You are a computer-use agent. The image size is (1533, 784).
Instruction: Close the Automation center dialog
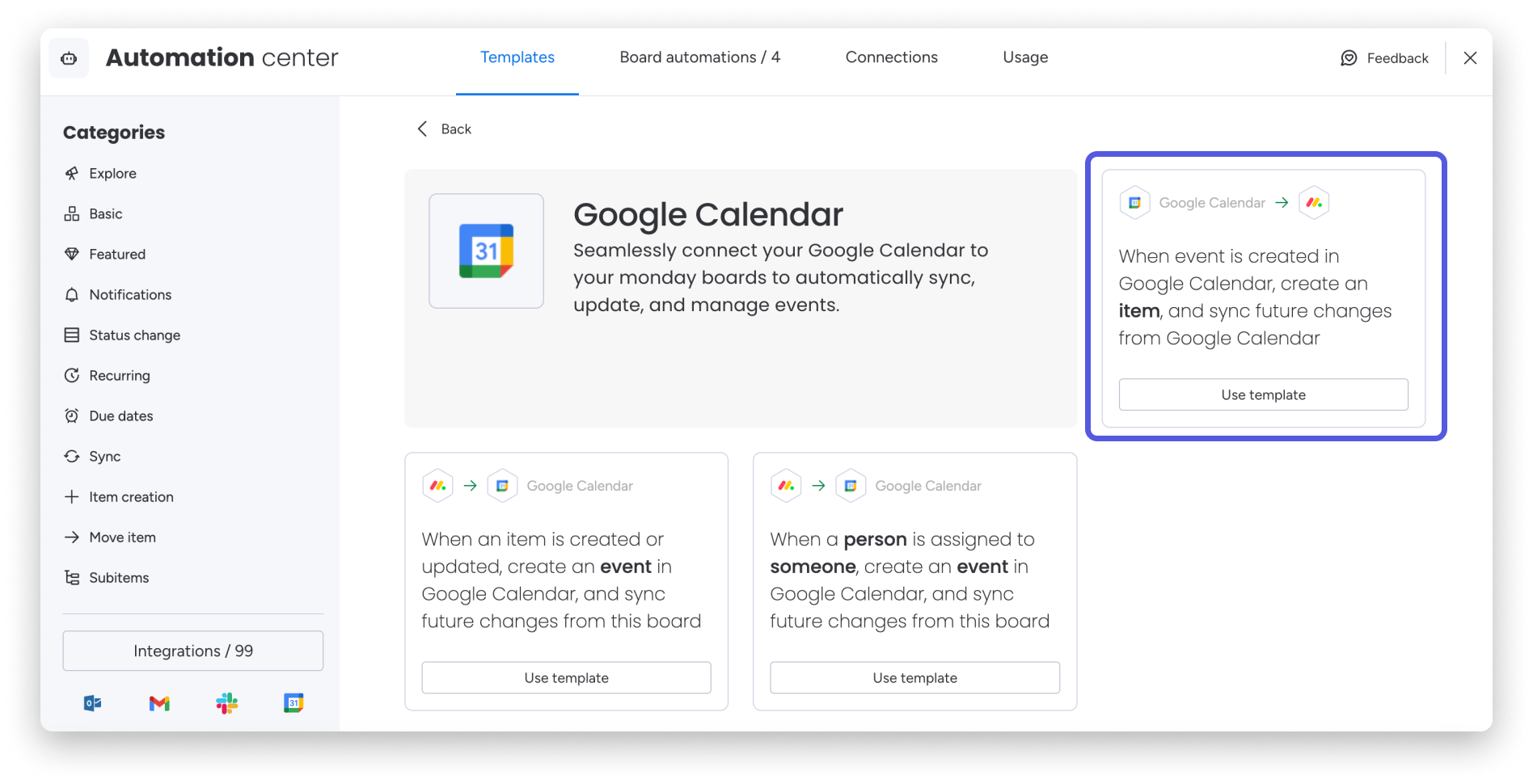tap(1470, 58)
